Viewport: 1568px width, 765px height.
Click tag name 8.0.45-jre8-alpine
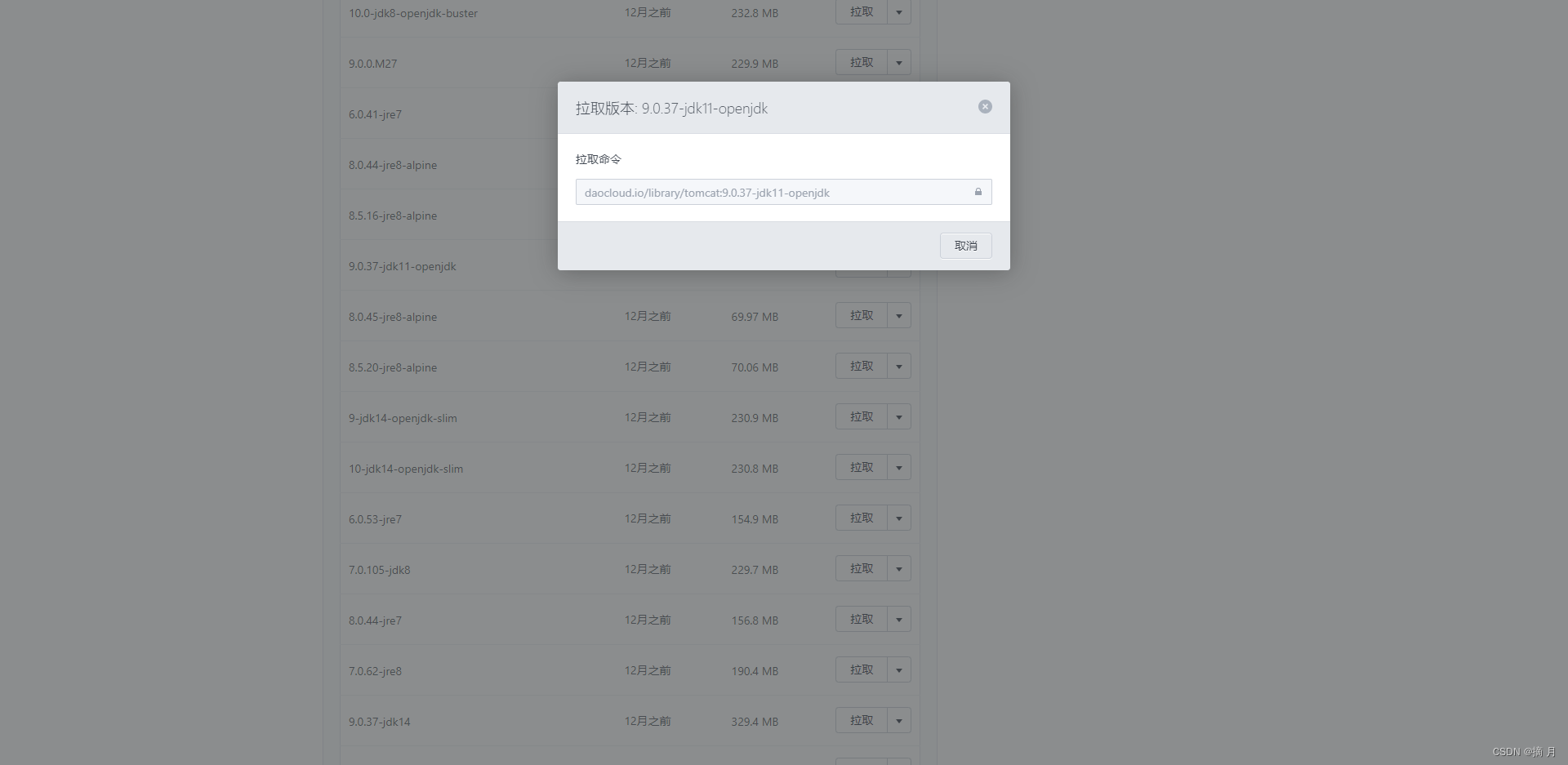tap(393, 317)
